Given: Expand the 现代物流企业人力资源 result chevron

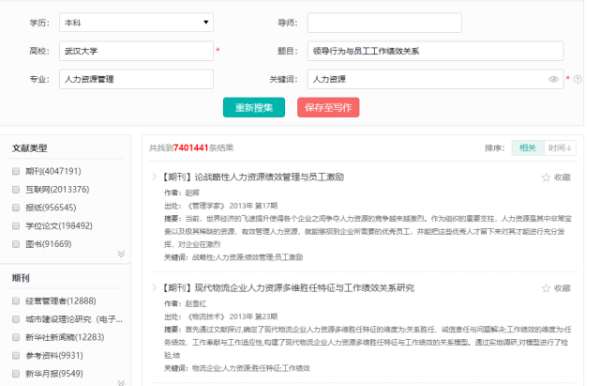Looking at the screenshot, I should point(154,288).
